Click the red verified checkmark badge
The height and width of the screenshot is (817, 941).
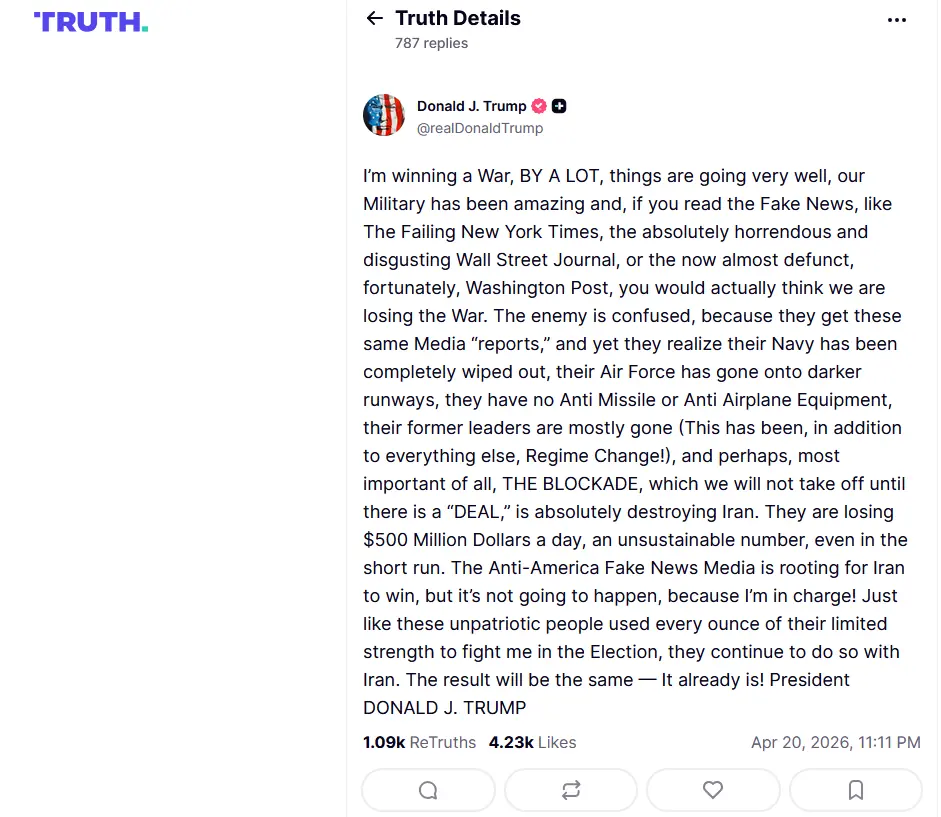539,106
